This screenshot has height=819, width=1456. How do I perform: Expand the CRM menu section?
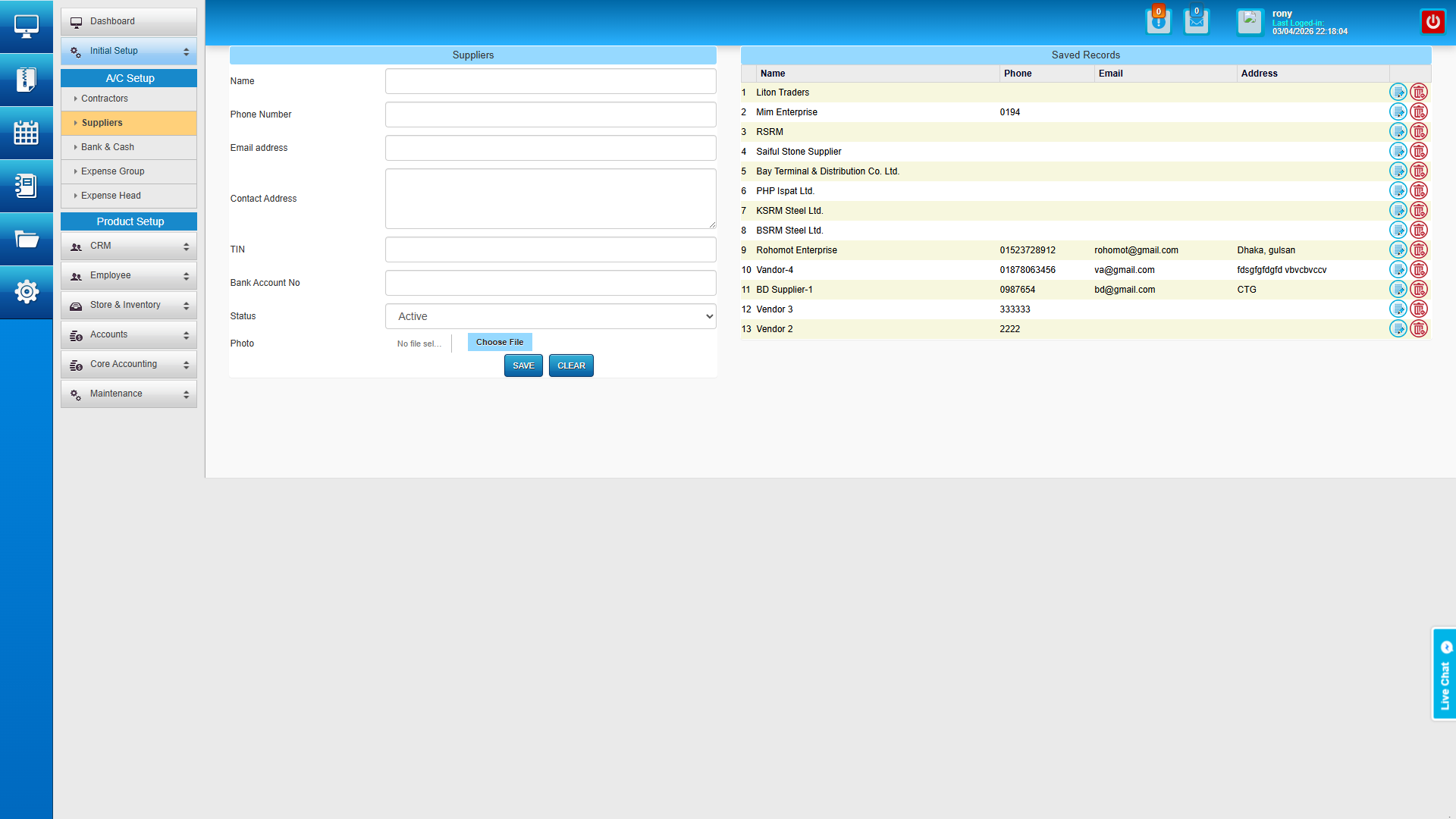pos(129,246)
